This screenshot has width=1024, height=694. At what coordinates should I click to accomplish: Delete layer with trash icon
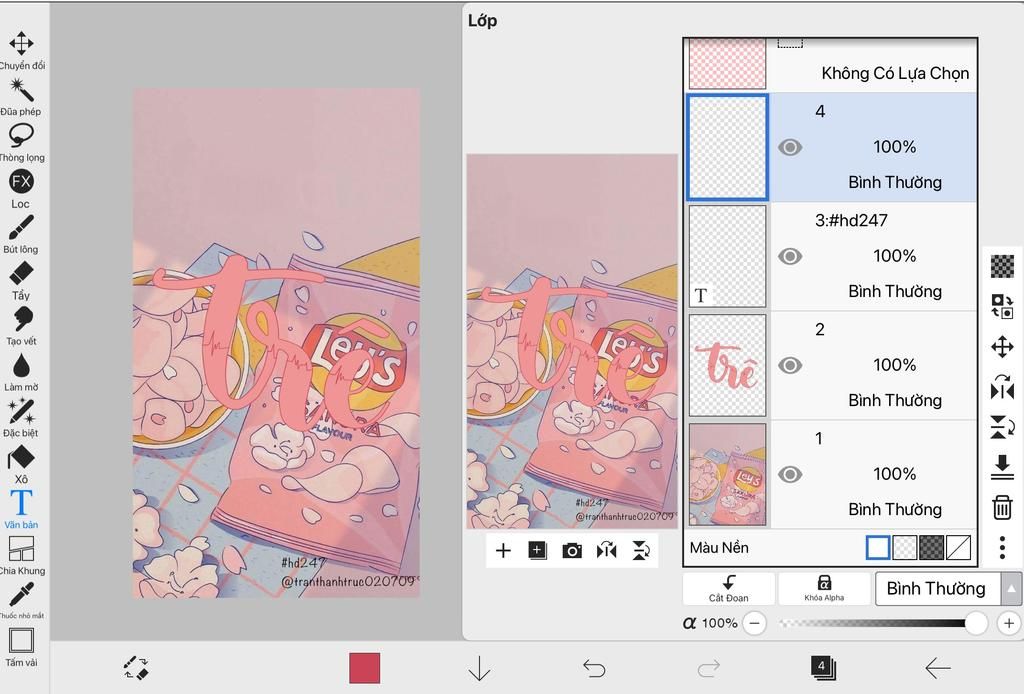(x=1002, y=507)
